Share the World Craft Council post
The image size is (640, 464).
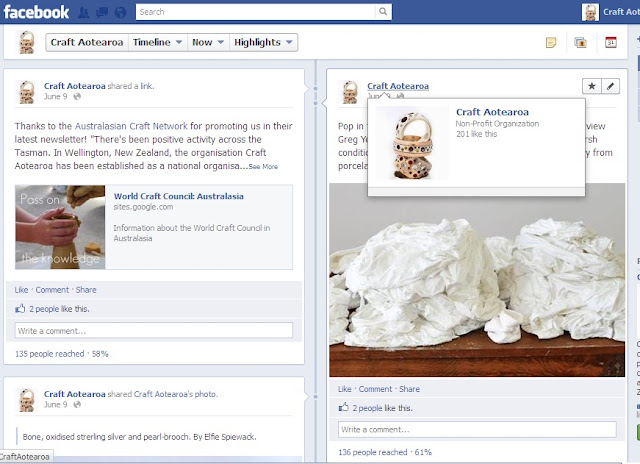point(86,290)
